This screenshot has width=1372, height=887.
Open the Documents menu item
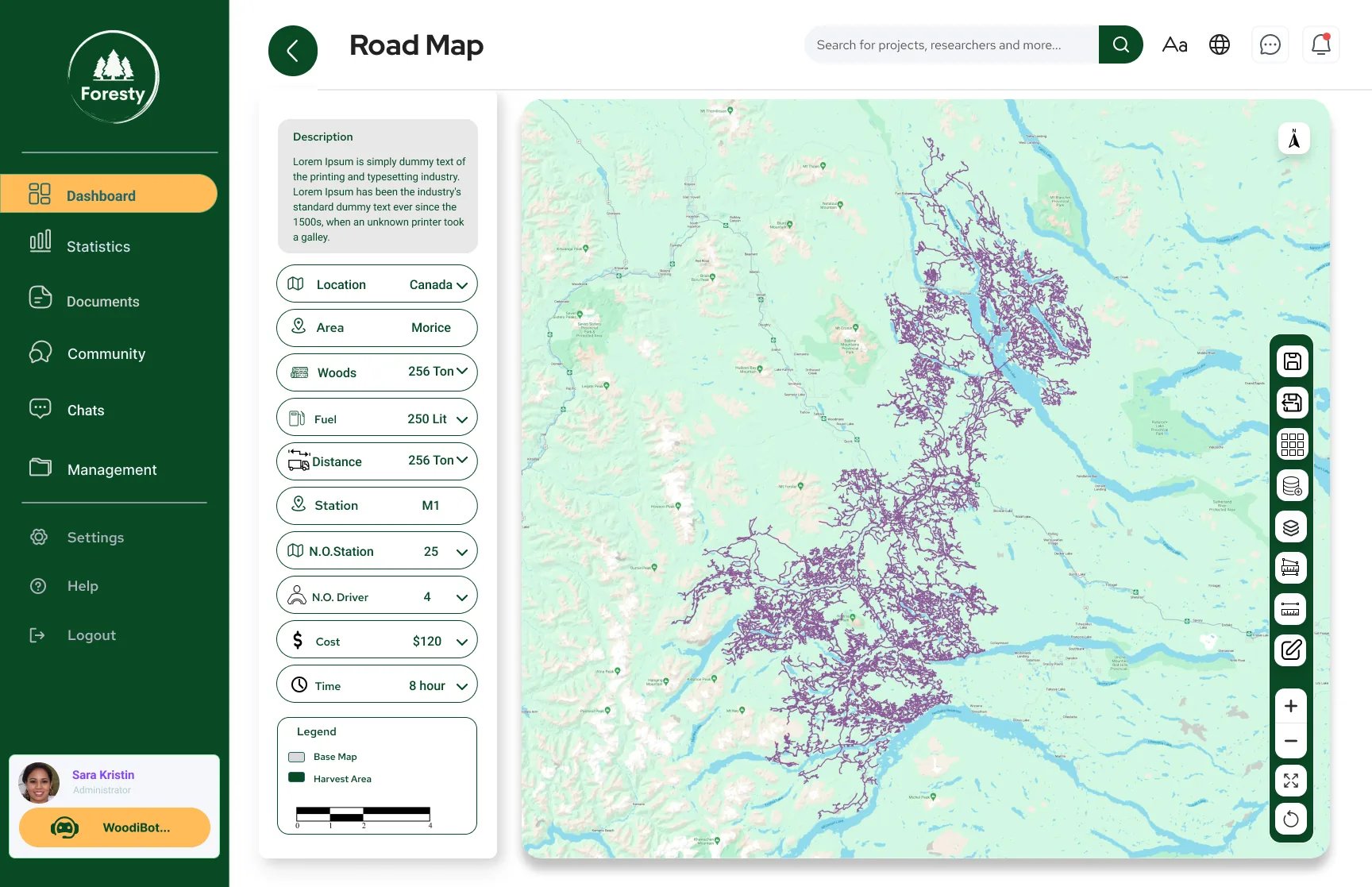(84, 299)
